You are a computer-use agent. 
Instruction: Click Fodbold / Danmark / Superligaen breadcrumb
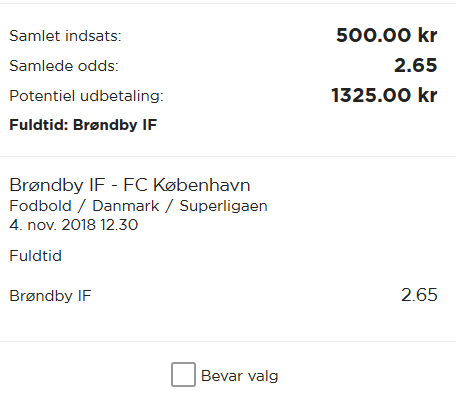tap(138, 206)
